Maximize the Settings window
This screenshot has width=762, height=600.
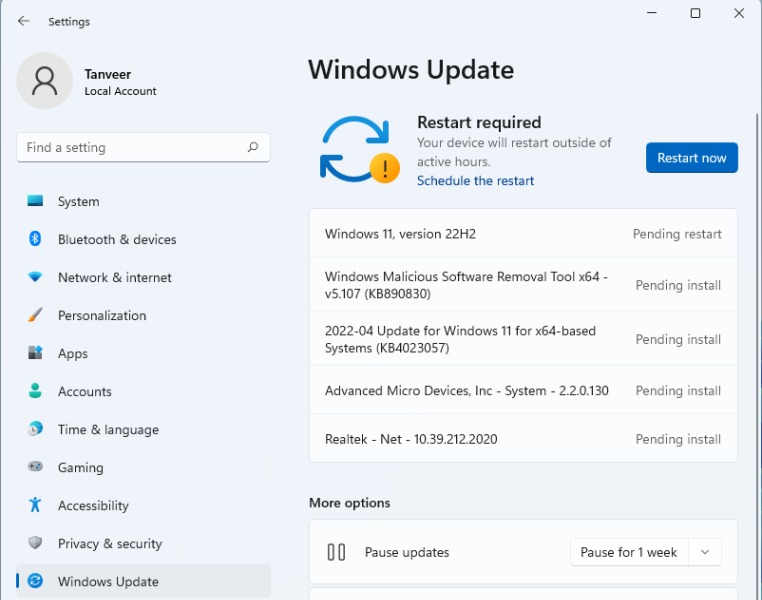(695, 13)
